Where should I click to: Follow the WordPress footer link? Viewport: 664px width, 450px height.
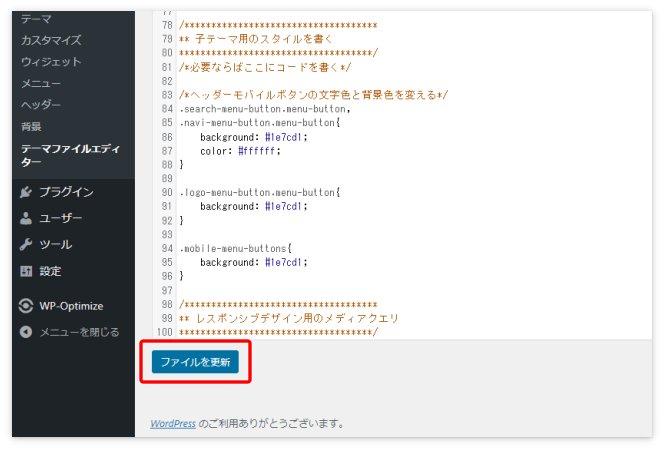[x=173, y=423]
